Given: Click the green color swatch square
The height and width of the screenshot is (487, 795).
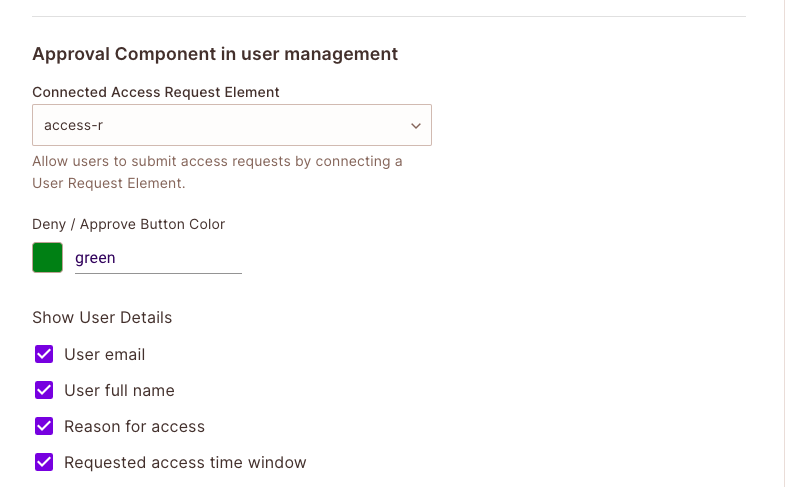Looking at the screenshot, I should click(48, 257).
